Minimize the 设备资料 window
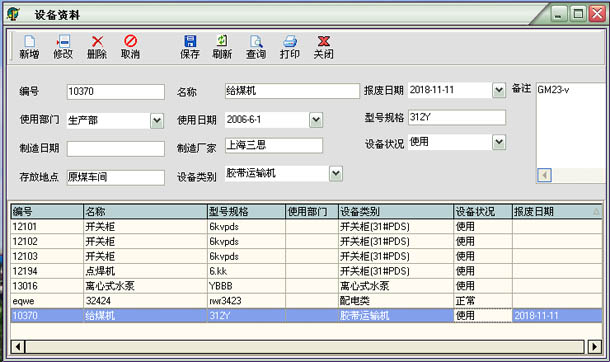The image size is (610, 362). [558, 14]
